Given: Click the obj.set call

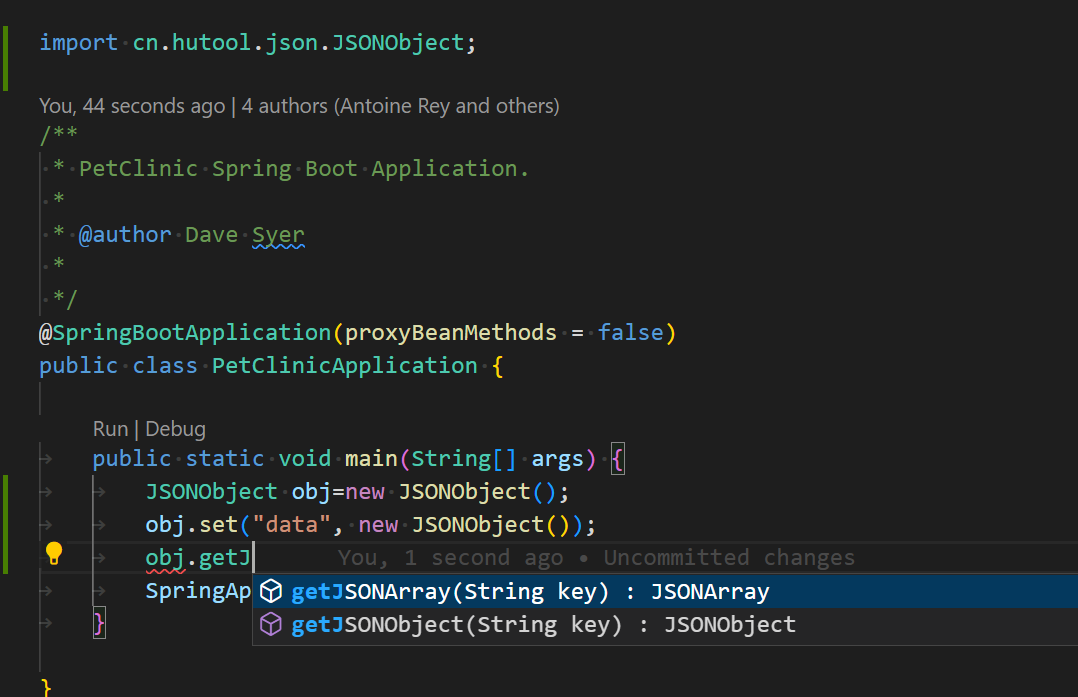Looking at the screenshot, I should pyautogui.click(x=191, y=524).
